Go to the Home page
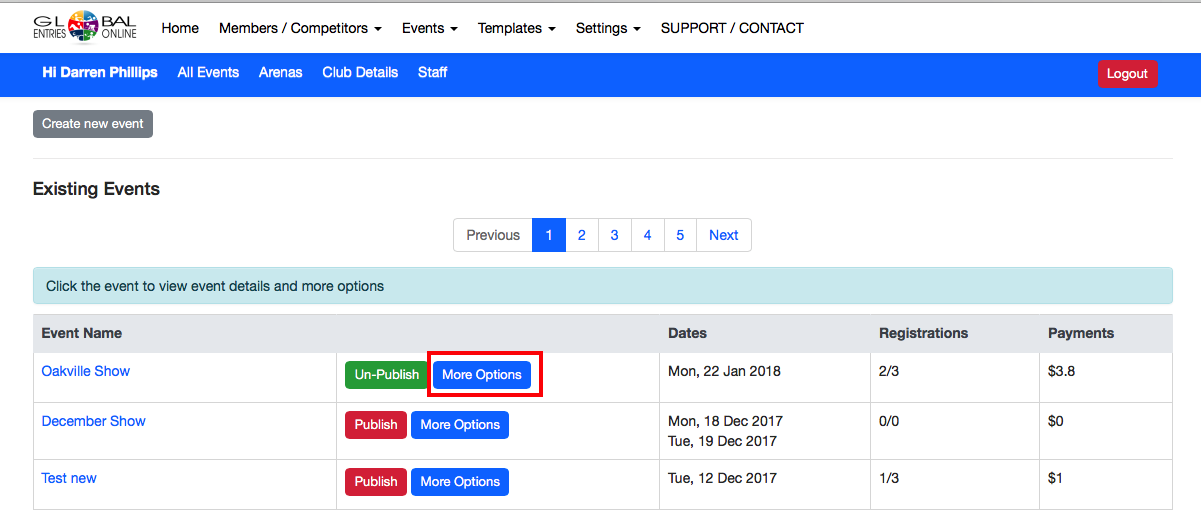The width and height of the screenshot is (1201, 510). click(180, 28)
